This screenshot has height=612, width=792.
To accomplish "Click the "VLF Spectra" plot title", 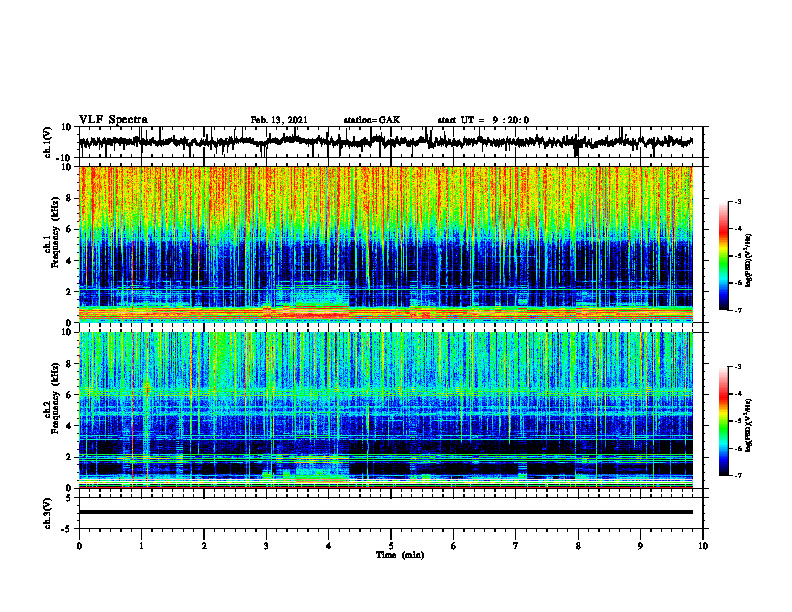I will point(113,120).
